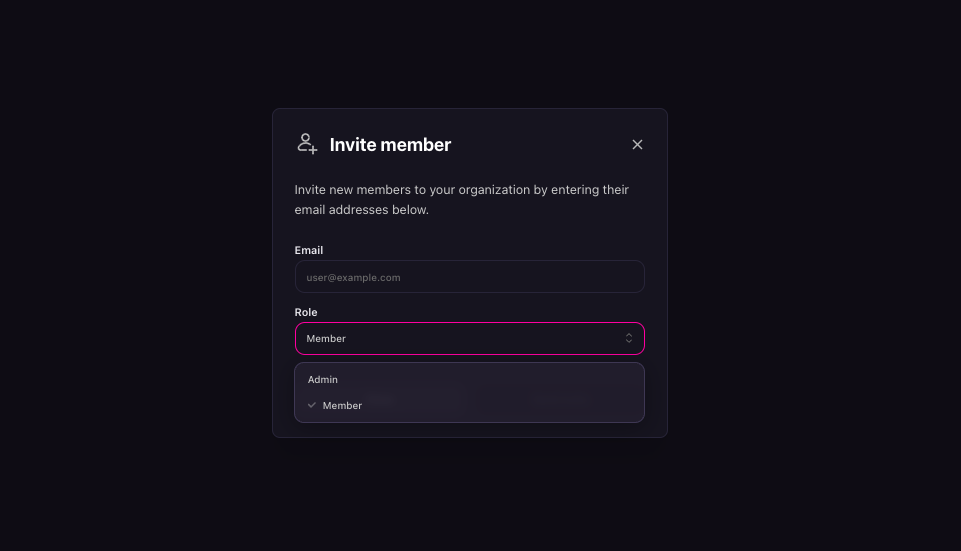Click the words 'email addresses below' in description
This screenshot has width=961, height=551.
(x=362, y=210)
